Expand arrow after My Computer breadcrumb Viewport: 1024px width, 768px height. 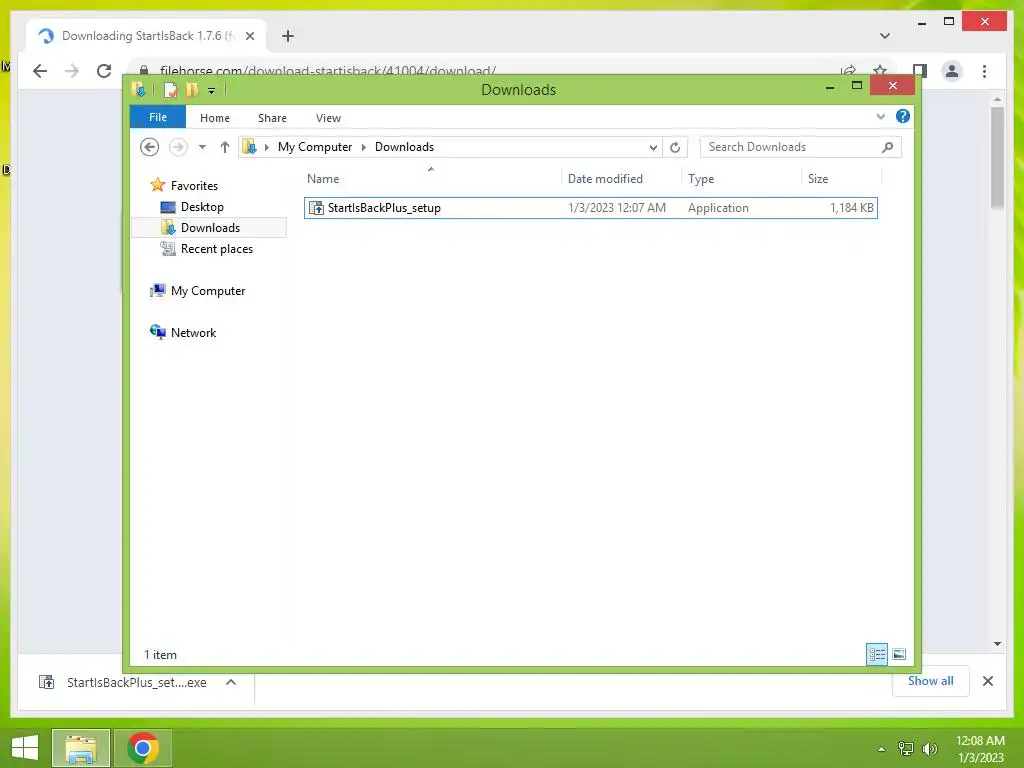(x=364, y=147)
